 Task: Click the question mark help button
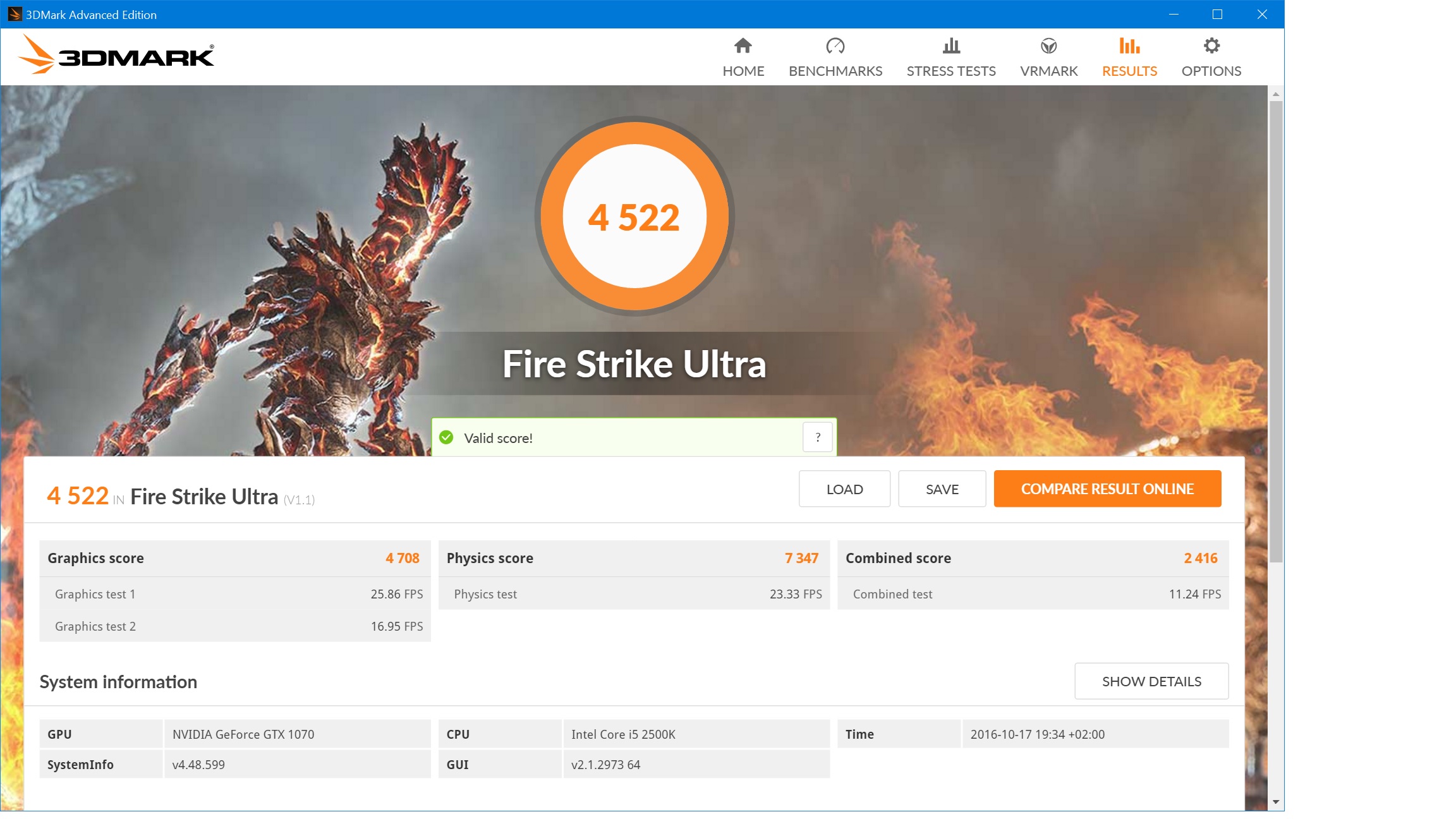tap(818, 437)
